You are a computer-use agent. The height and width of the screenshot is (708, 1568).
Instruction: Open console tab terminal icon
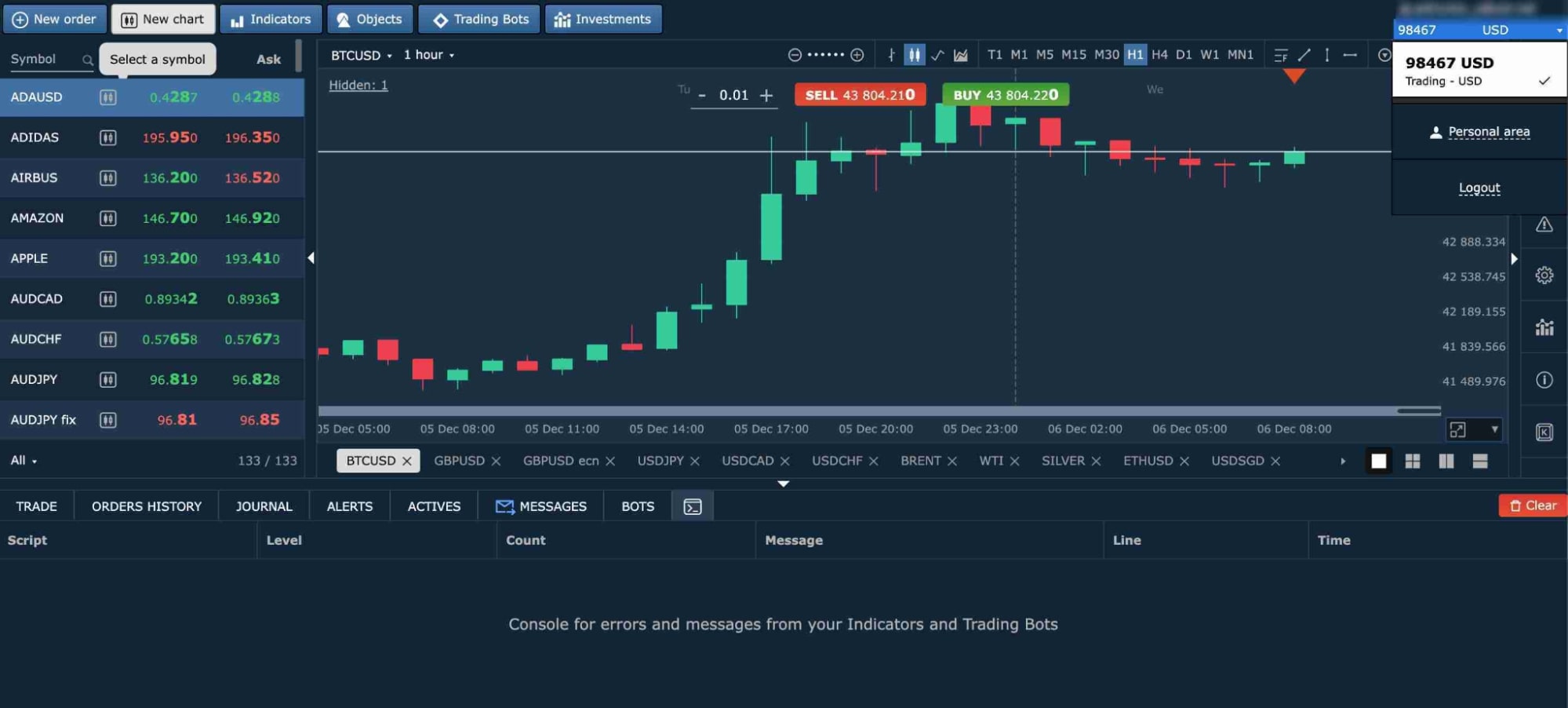693,506
